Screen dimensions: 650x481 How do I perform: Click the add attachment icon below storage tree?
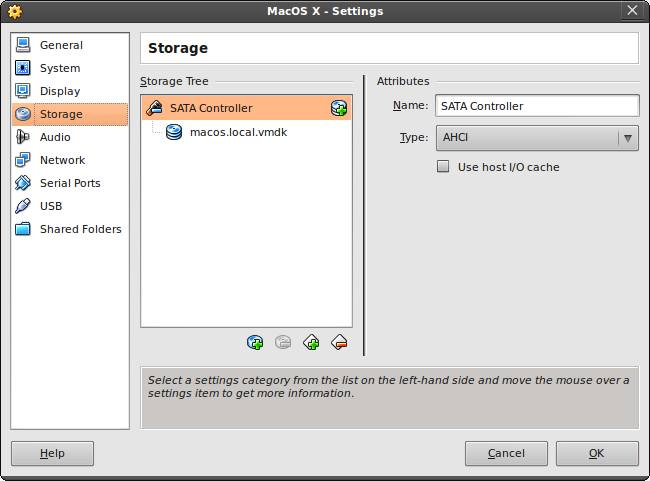pyautogui.click(x=255, y=343)
